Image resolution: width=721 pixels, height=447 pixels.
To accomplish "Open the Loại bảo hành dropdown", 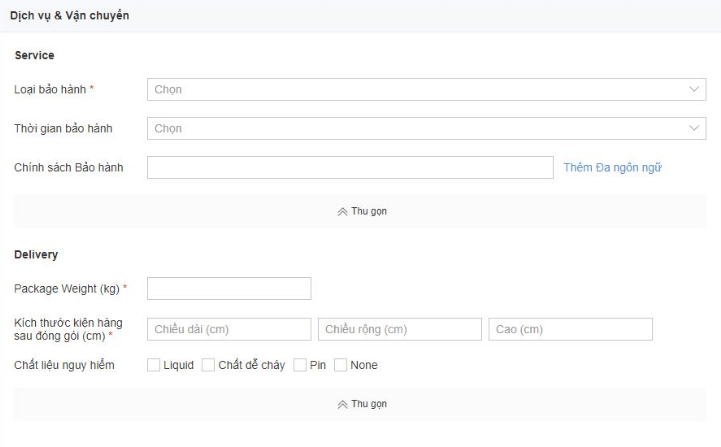I will (426, 89).
